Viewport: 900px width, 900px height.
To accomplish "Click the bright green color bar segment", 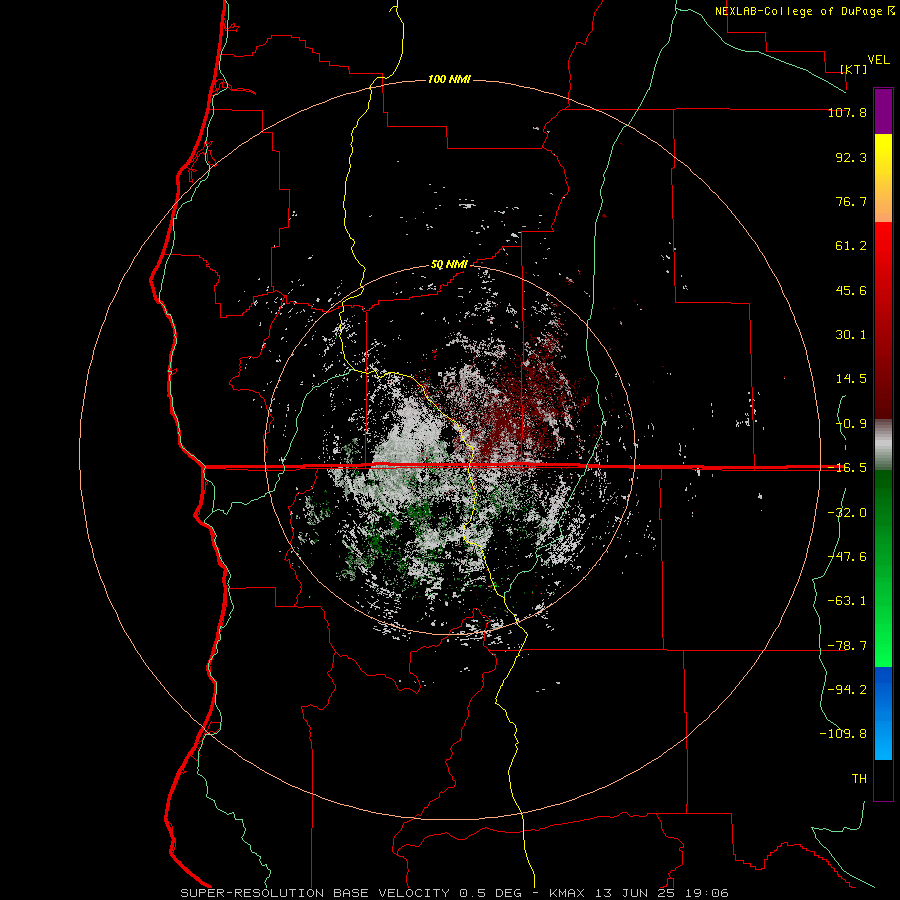I will (883, 568).
